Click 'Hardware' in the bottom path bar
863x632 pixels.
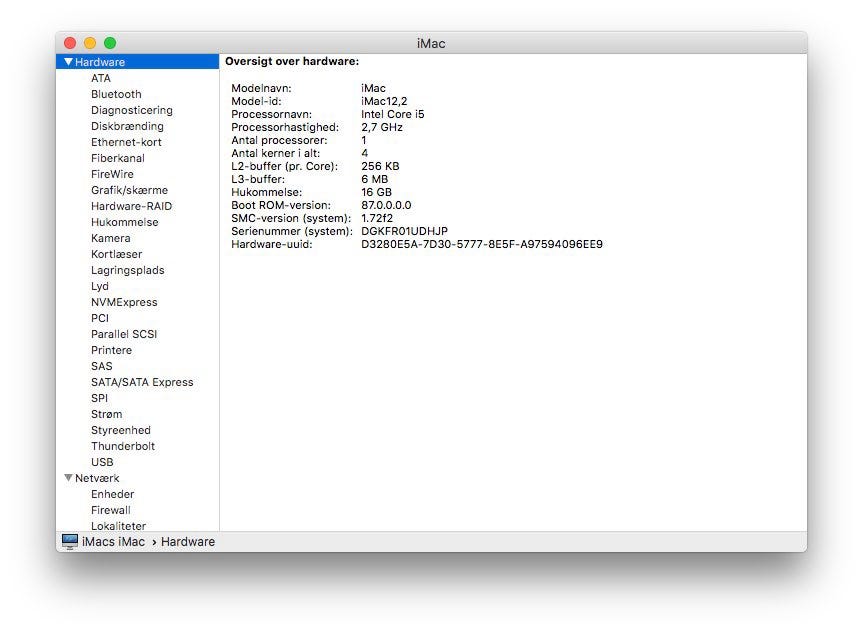pos(188,541)
